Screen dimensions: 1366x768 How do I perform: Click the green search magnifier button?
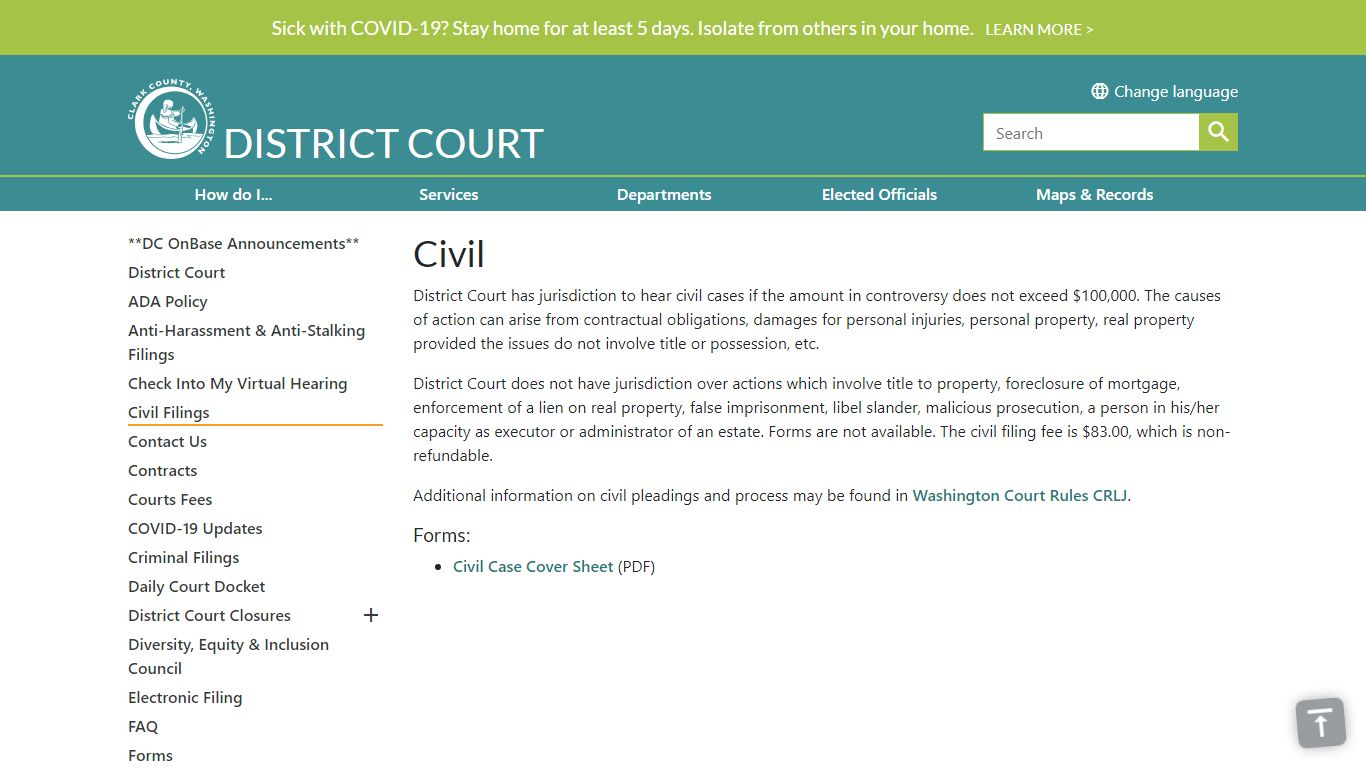point(1218,132)
